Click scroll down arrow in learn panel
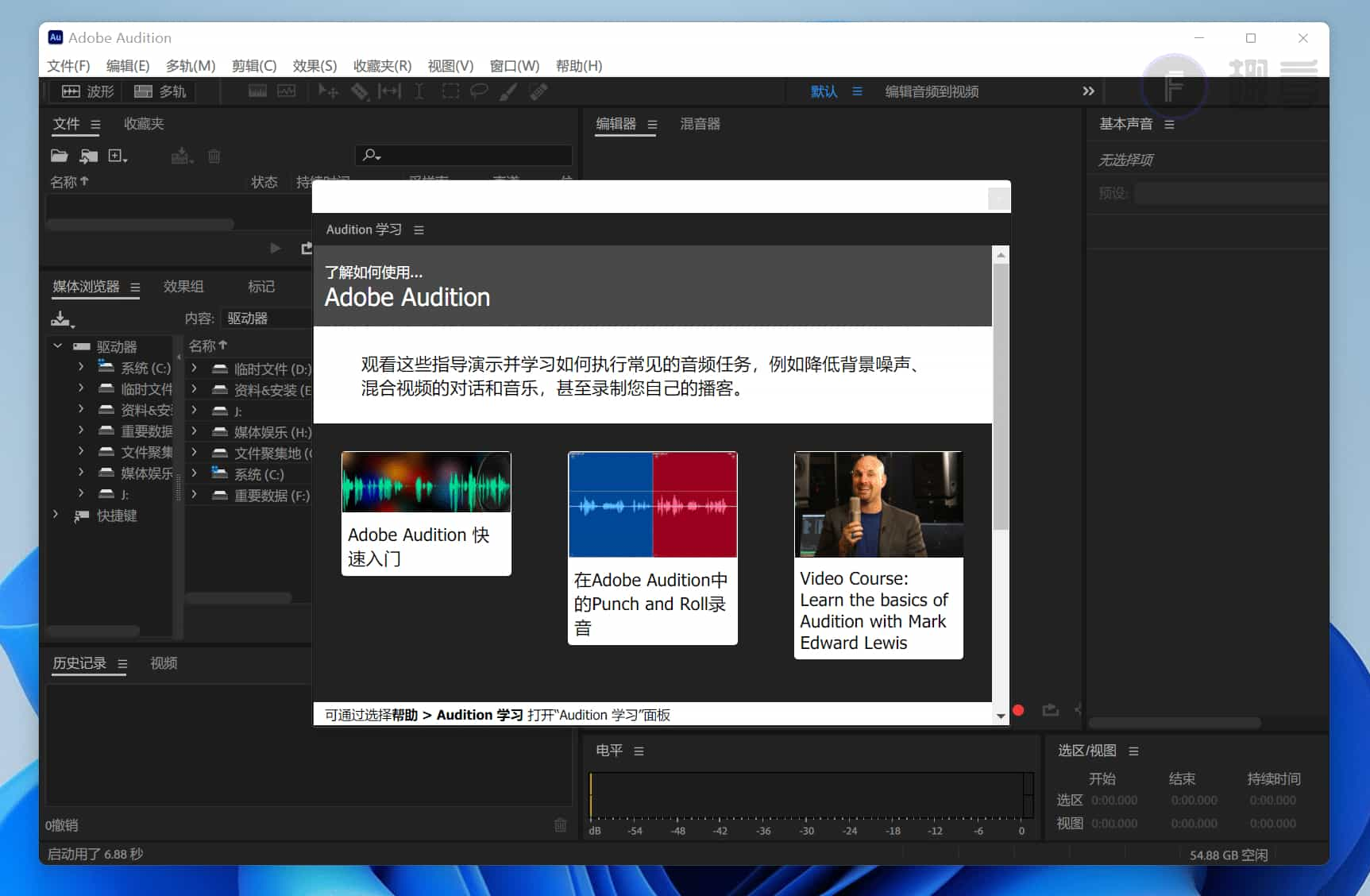 (1001, 716)
